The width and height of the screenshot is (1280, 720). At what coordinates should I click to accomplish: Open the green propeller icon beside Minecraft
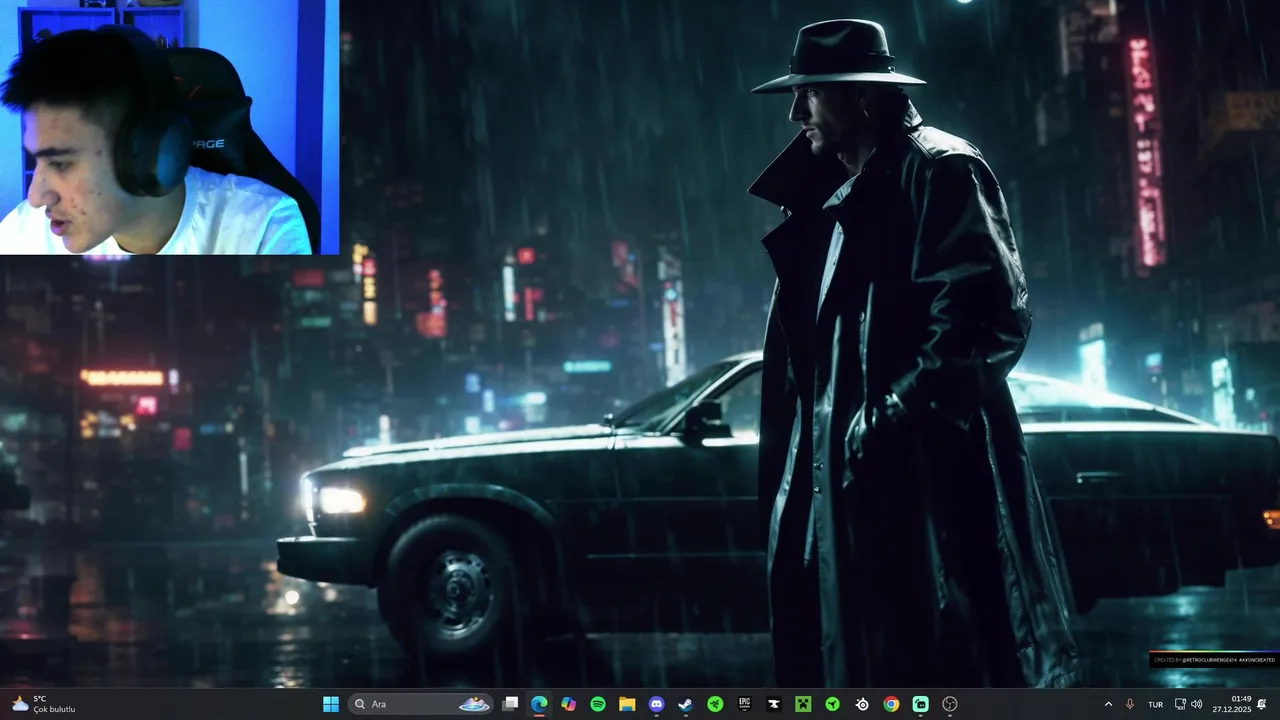pyautogui.click(x=832, y=704)
